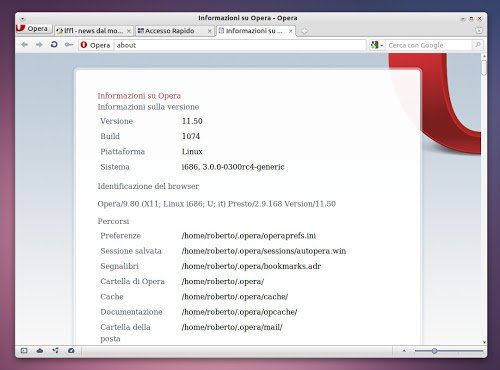Image resolution: width=500 pixels, height=370 pixels.
Task: Toggle Opera Turbo speedometer icon
Action: point(71,350)
